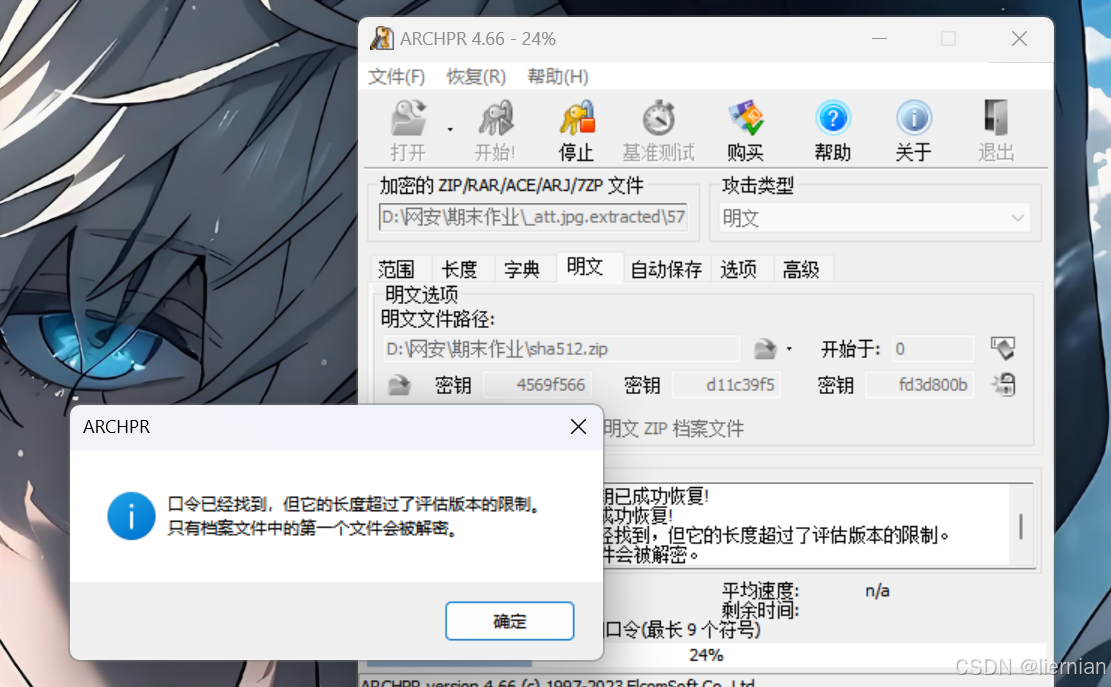Expand the arrow next to 打开 icon
Viewport: 1111px width, 687px height.
coord(450,130)
